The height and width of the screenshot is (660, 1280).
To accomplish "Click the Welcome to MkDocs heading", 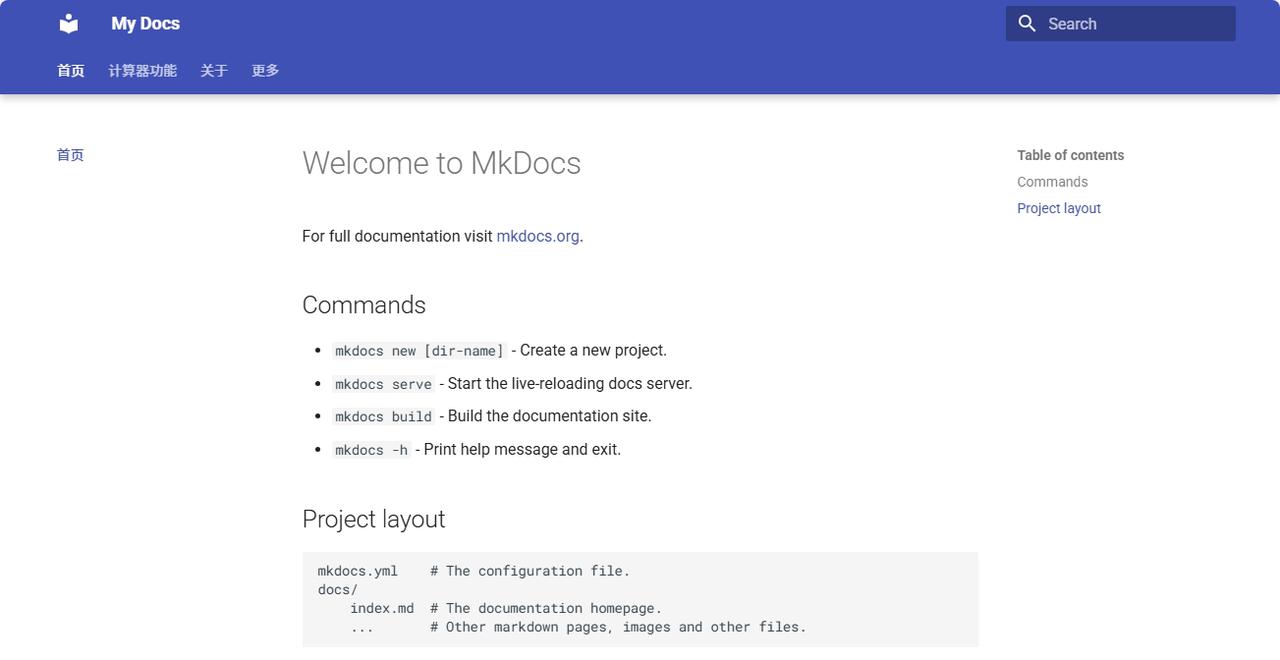I will (x=441, y=163).
